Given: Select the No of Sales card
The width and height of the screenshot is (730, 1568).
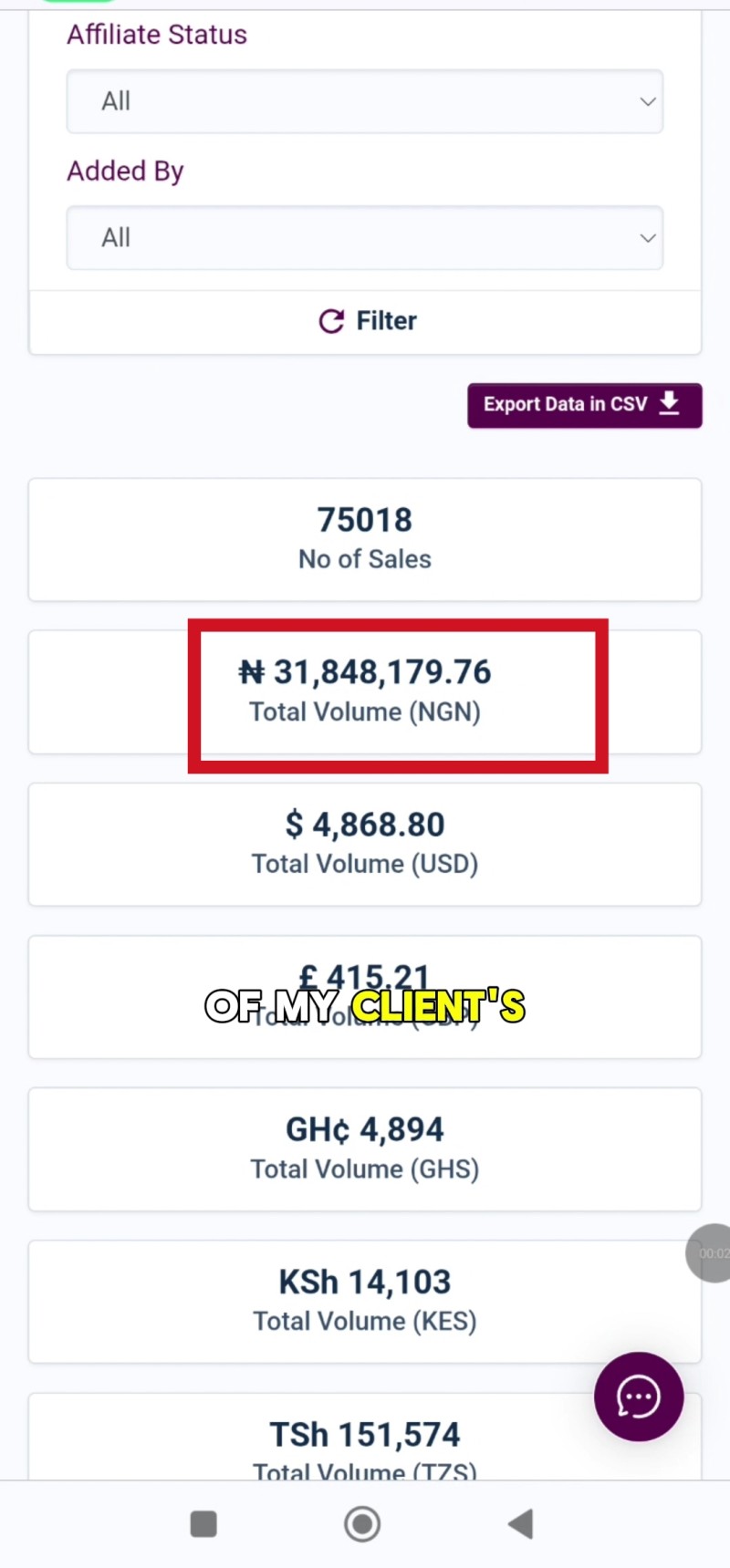Looking at the screenshot, I should [365, 540].
